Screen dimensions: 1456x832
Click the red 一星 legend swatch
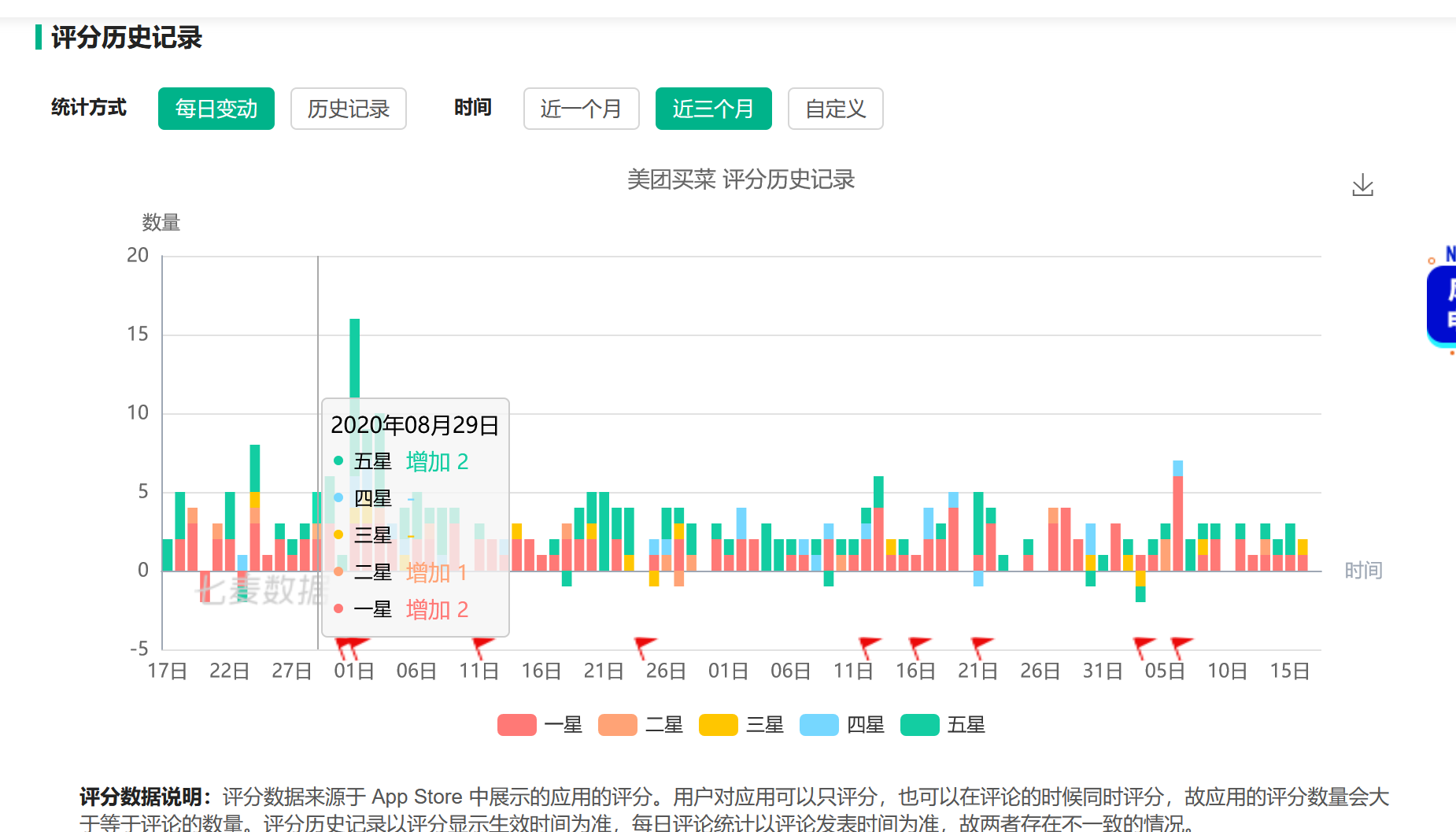[517, 725]
